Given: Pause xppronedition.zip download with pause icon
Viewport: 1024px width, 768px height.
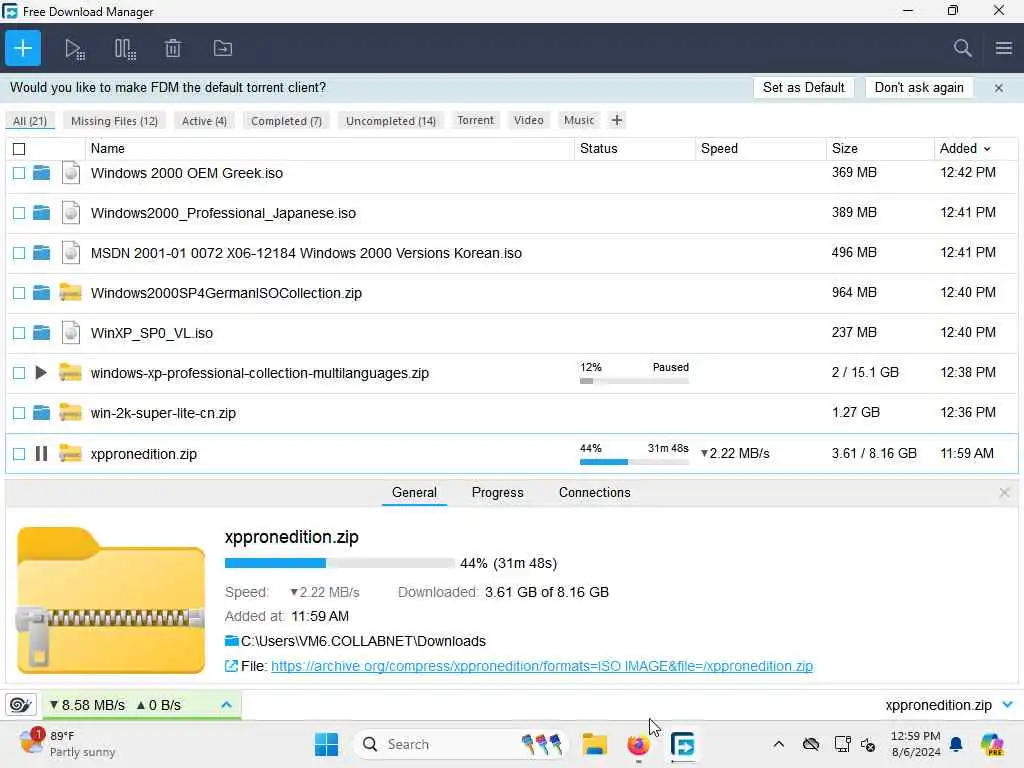Looking at the screenshot, I should pyautogui.click(x=41, y=453).
